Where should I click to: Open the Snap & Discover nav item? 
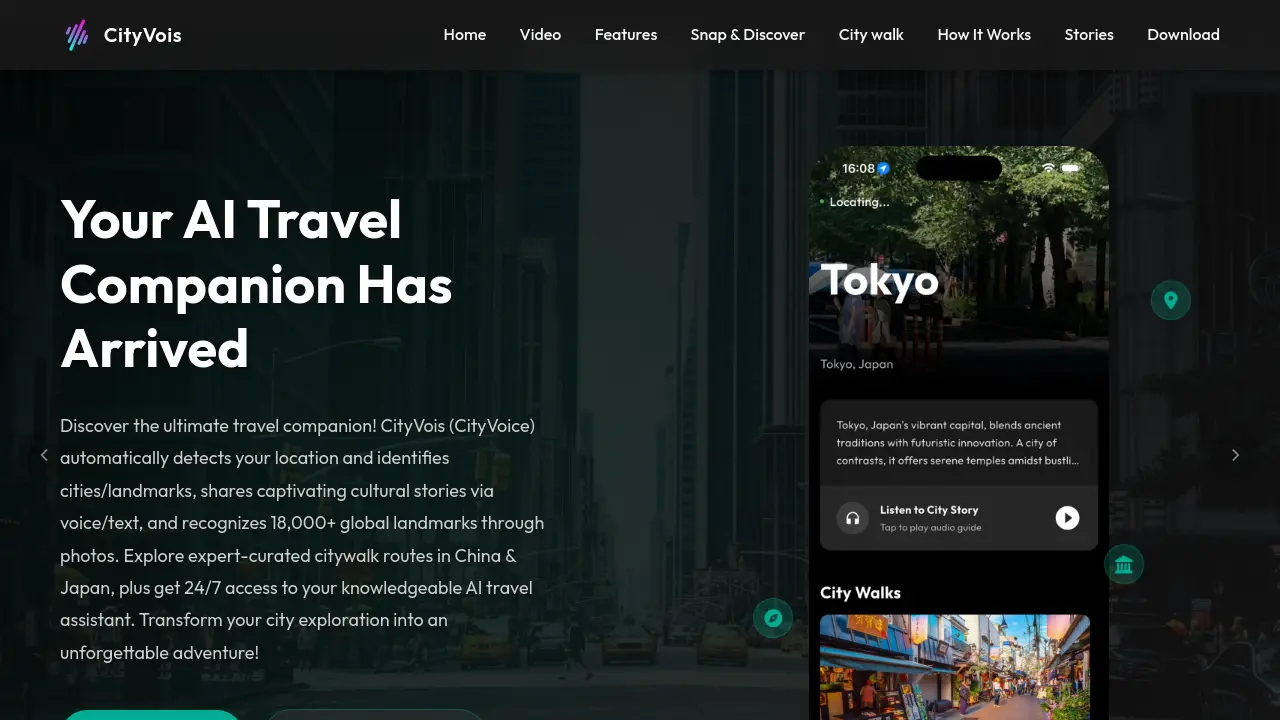pyautogui.click(x=747, y=35)
